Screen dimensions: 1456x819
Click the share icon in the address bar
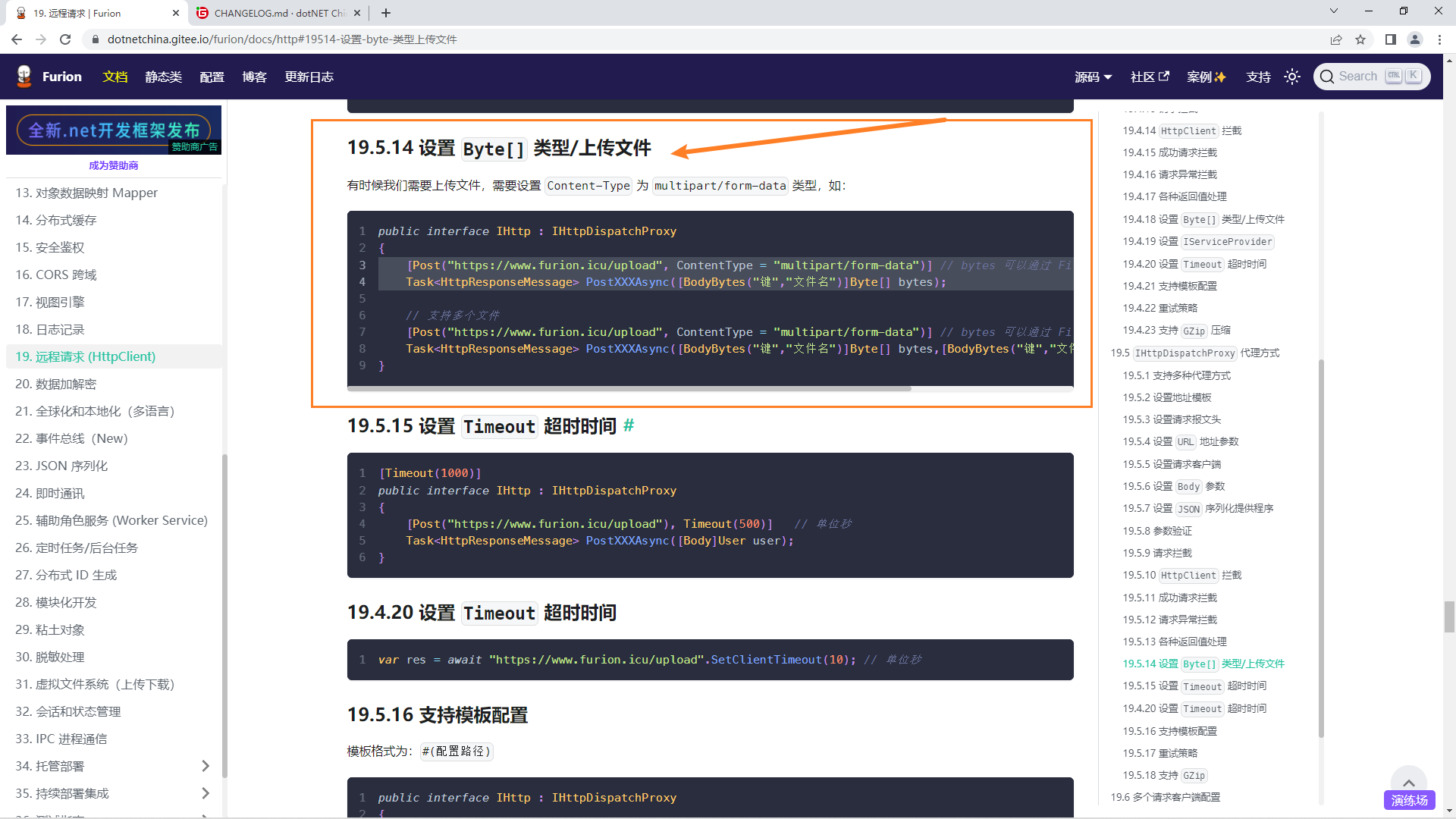tap(1336, 39)
